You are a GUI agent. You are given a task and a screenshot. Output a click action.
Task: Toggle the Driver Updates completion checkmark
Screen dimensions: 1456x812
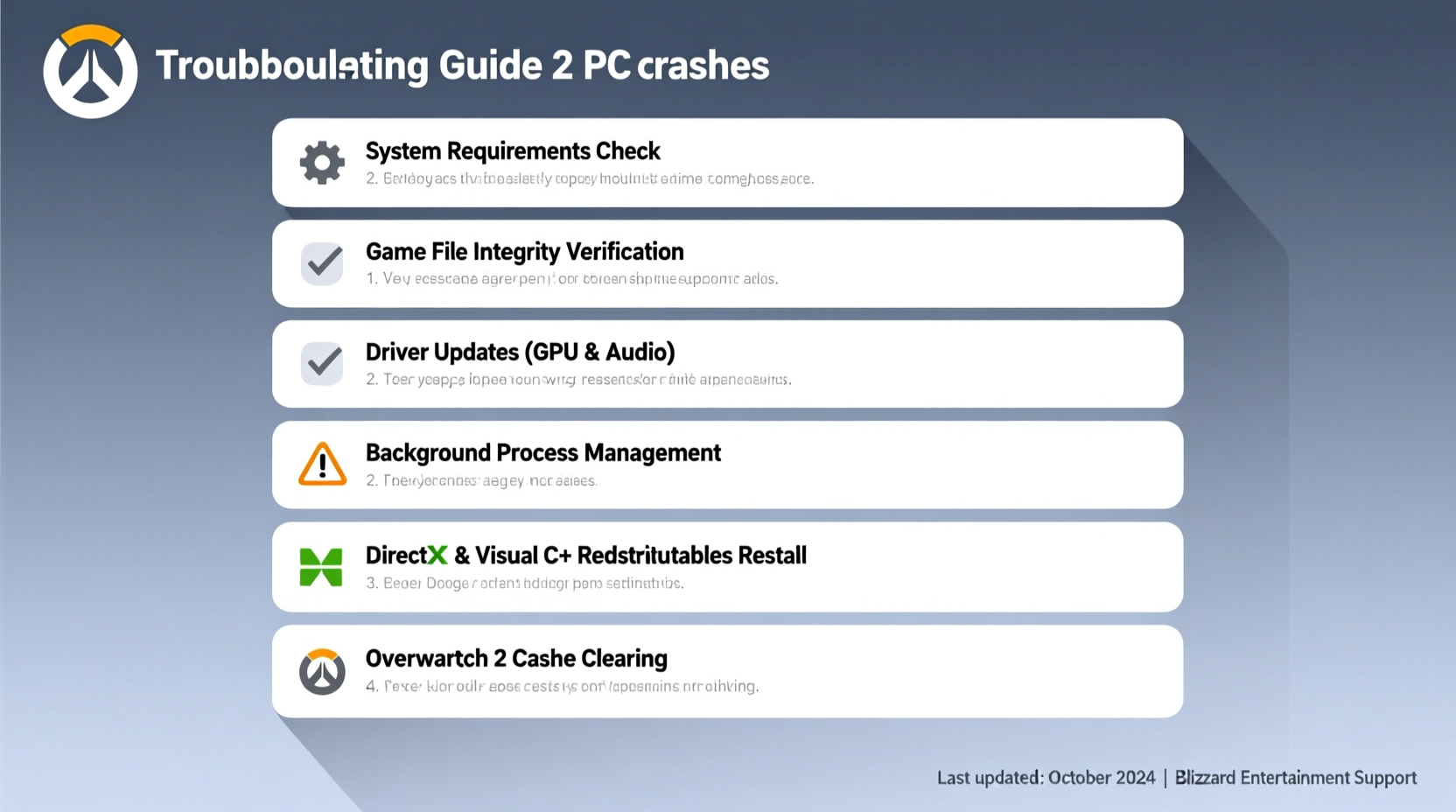tap(321, 364)
